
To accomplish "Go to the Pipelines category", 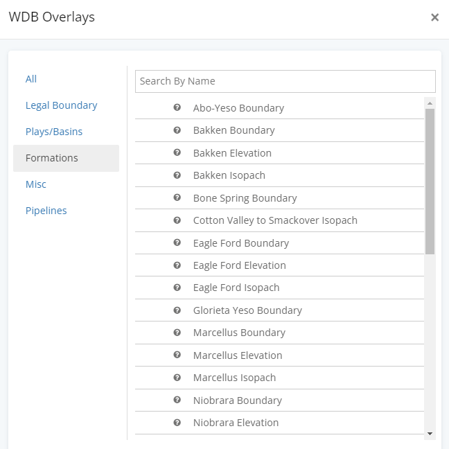I will pos(46,211).
